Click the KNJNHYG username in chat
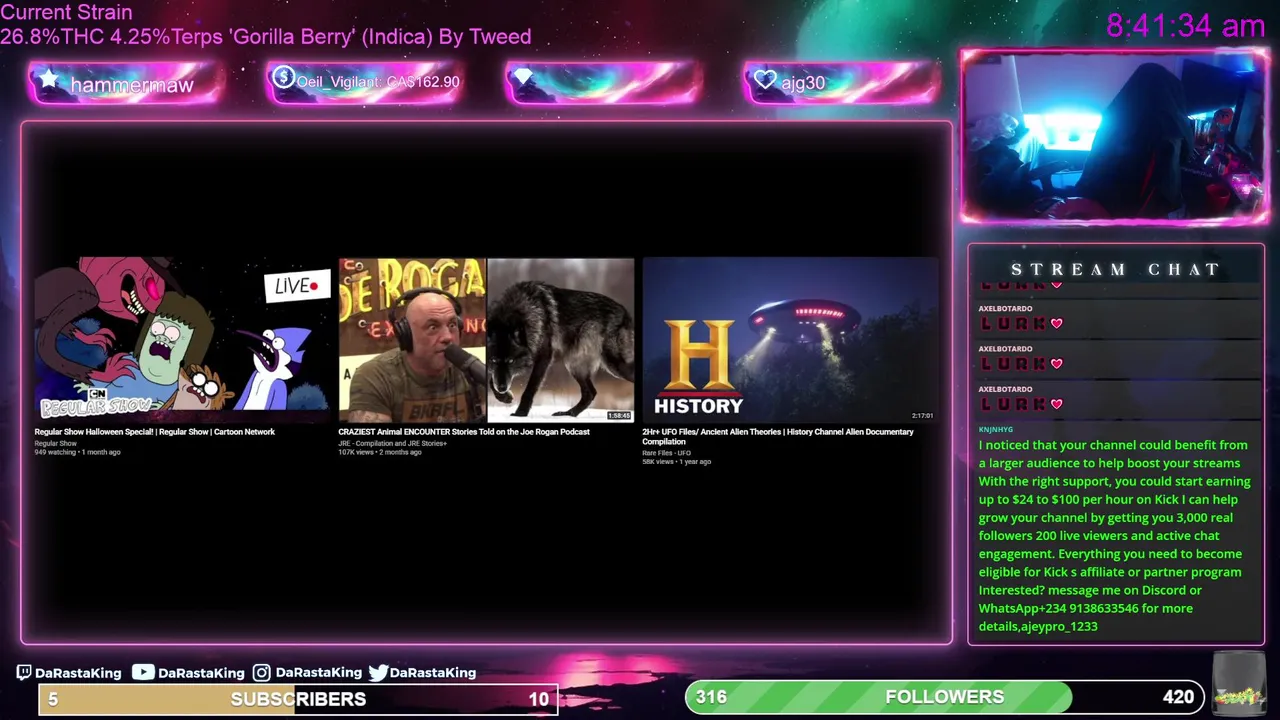The image size is (1280, 720). coord(996,429)
